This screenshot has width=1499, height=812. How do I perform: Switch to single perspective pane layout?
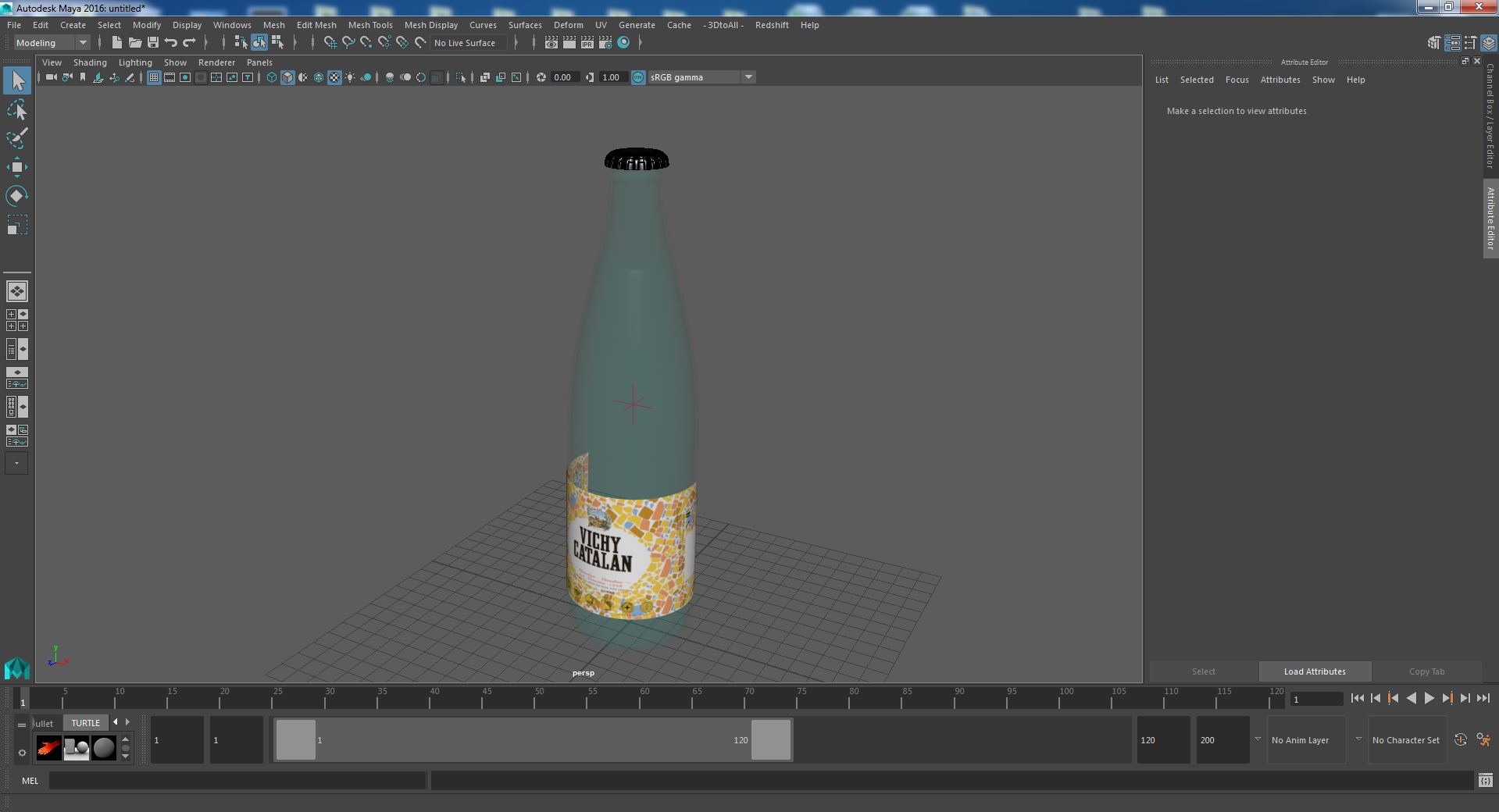(x=17, y=291)
